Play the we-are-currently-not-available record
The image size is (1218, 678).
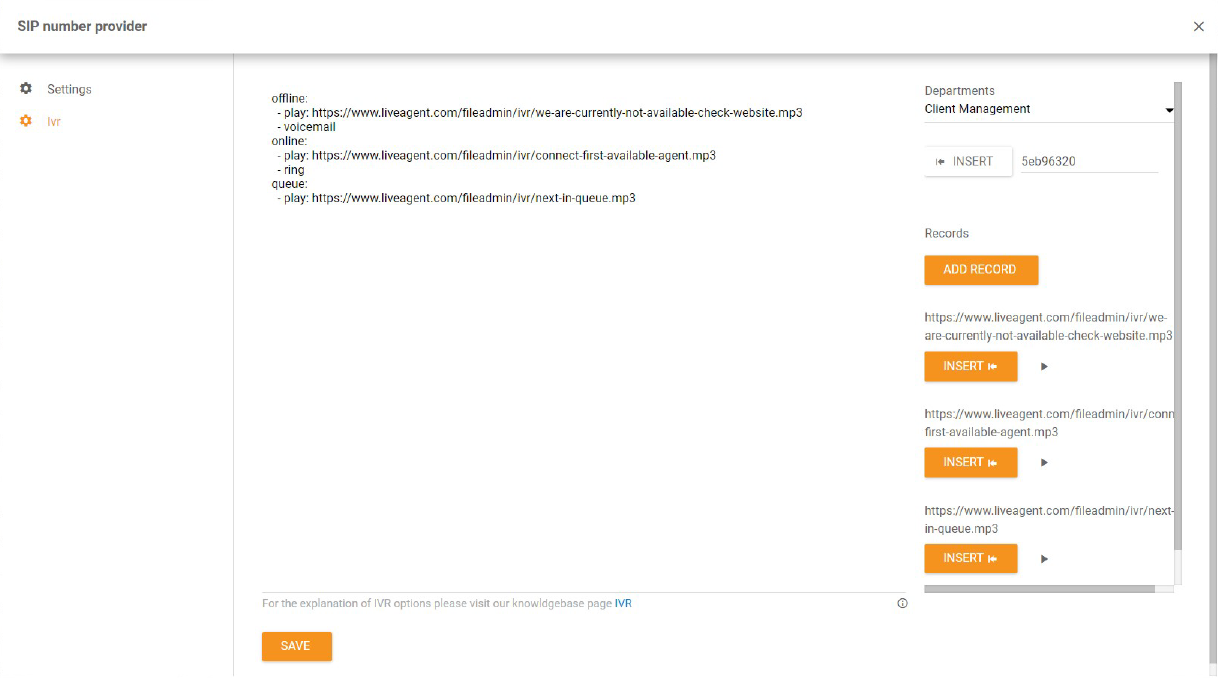point(1044,366)
